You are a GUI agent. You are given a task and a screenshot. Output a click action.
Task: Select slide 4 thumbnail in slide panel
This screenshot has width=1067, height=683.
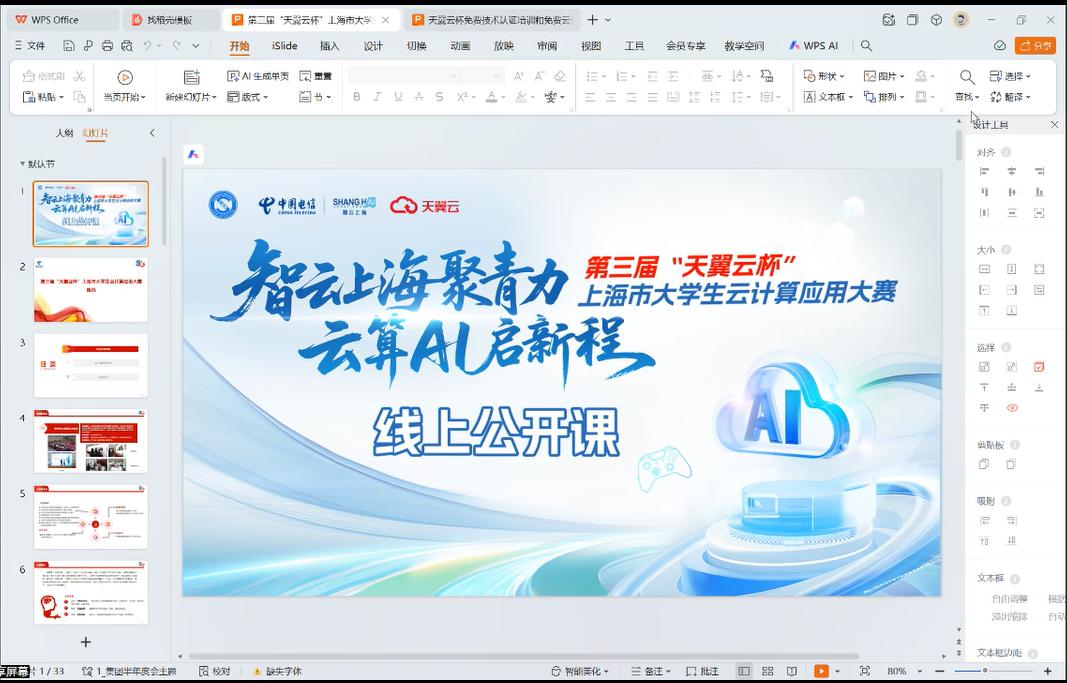tap(91, 441)
